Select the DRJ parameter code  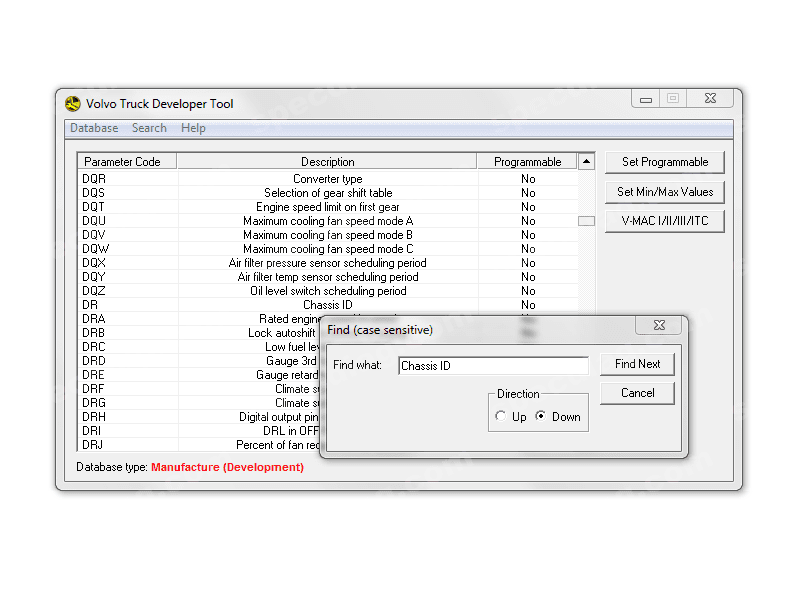[x=92, y=445]
